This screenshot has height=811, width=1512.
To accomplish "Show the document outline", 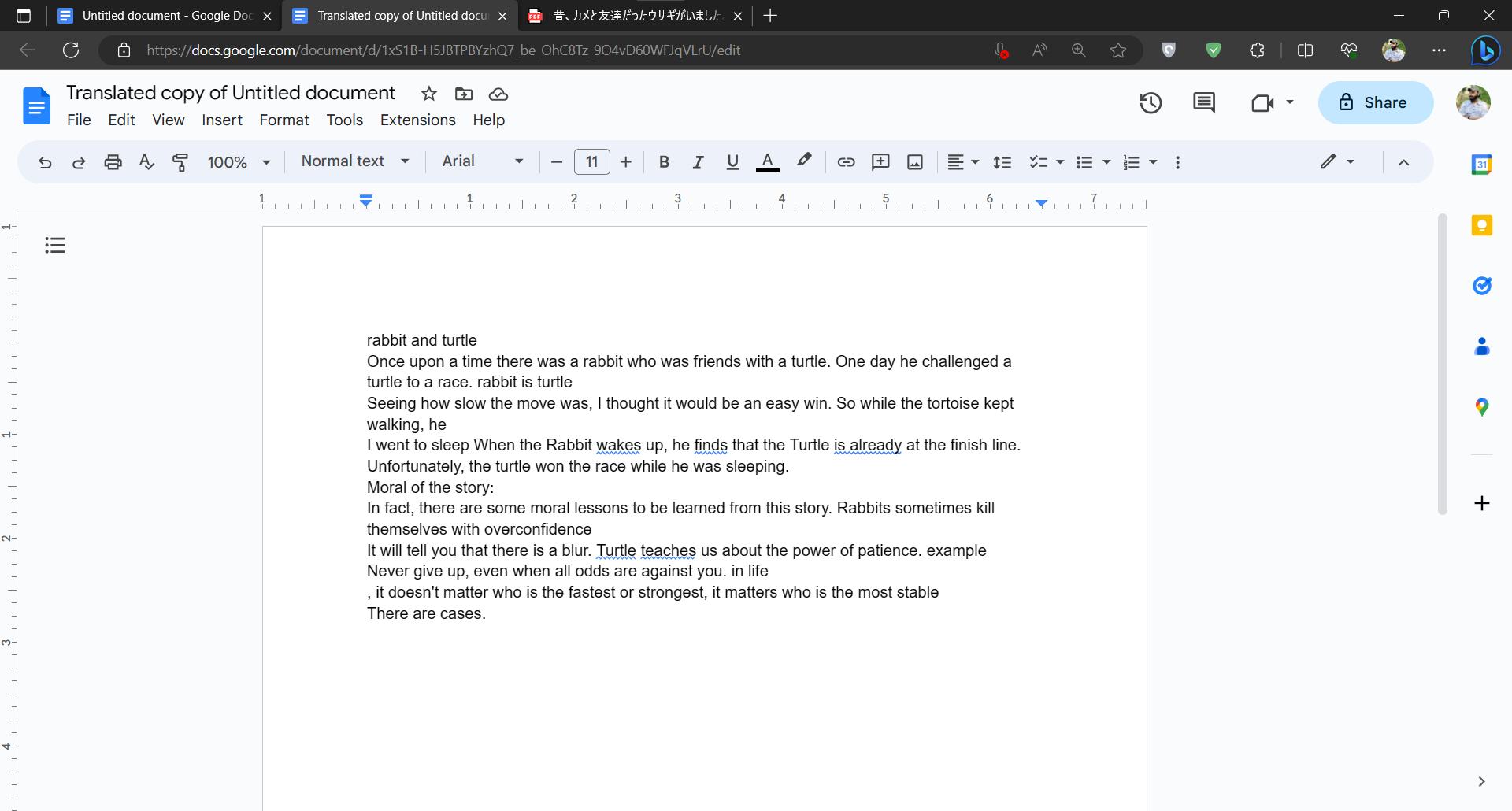I will (54, 245).
